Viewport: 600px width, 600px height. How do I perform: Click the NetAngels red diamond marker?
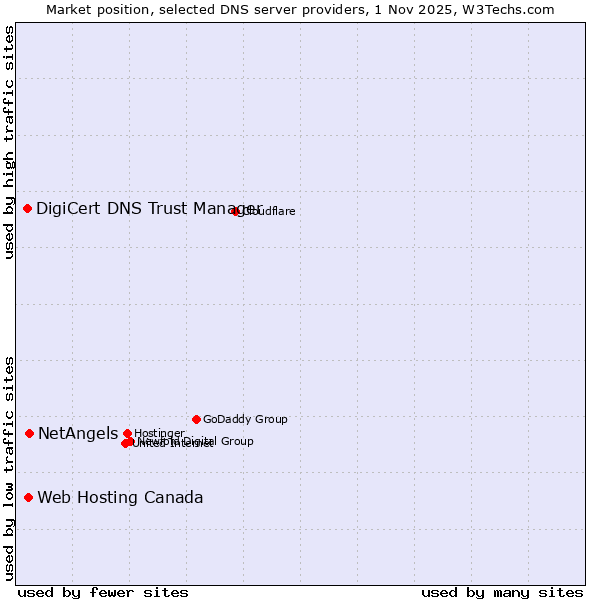click(x=29, y=433)
